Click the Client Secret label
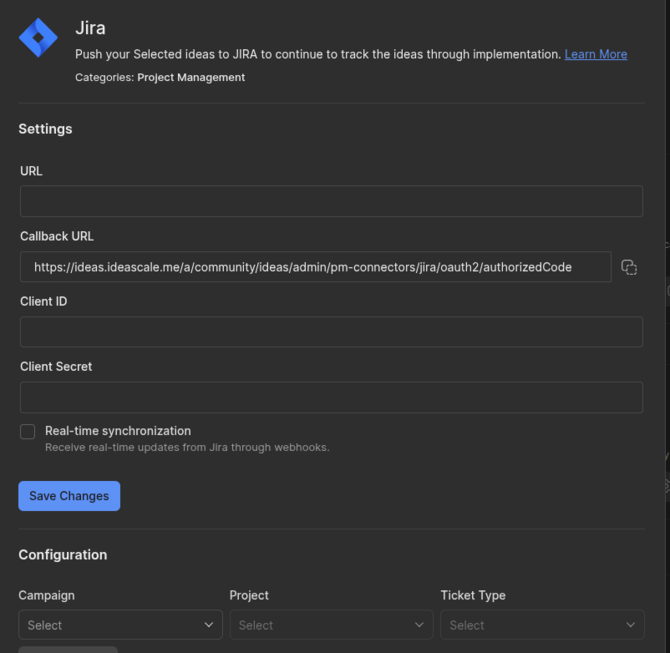 click(x=56, y=367)
